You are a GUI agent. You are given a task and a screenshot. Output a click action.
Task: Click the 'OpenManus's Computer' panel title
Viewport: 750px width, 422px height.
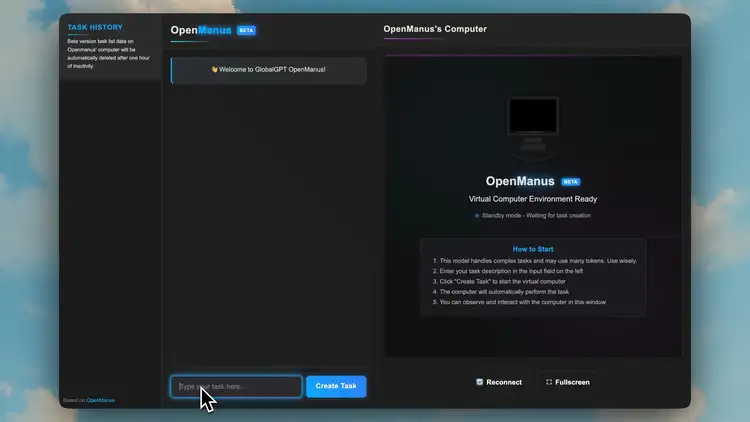click(435, 29)
